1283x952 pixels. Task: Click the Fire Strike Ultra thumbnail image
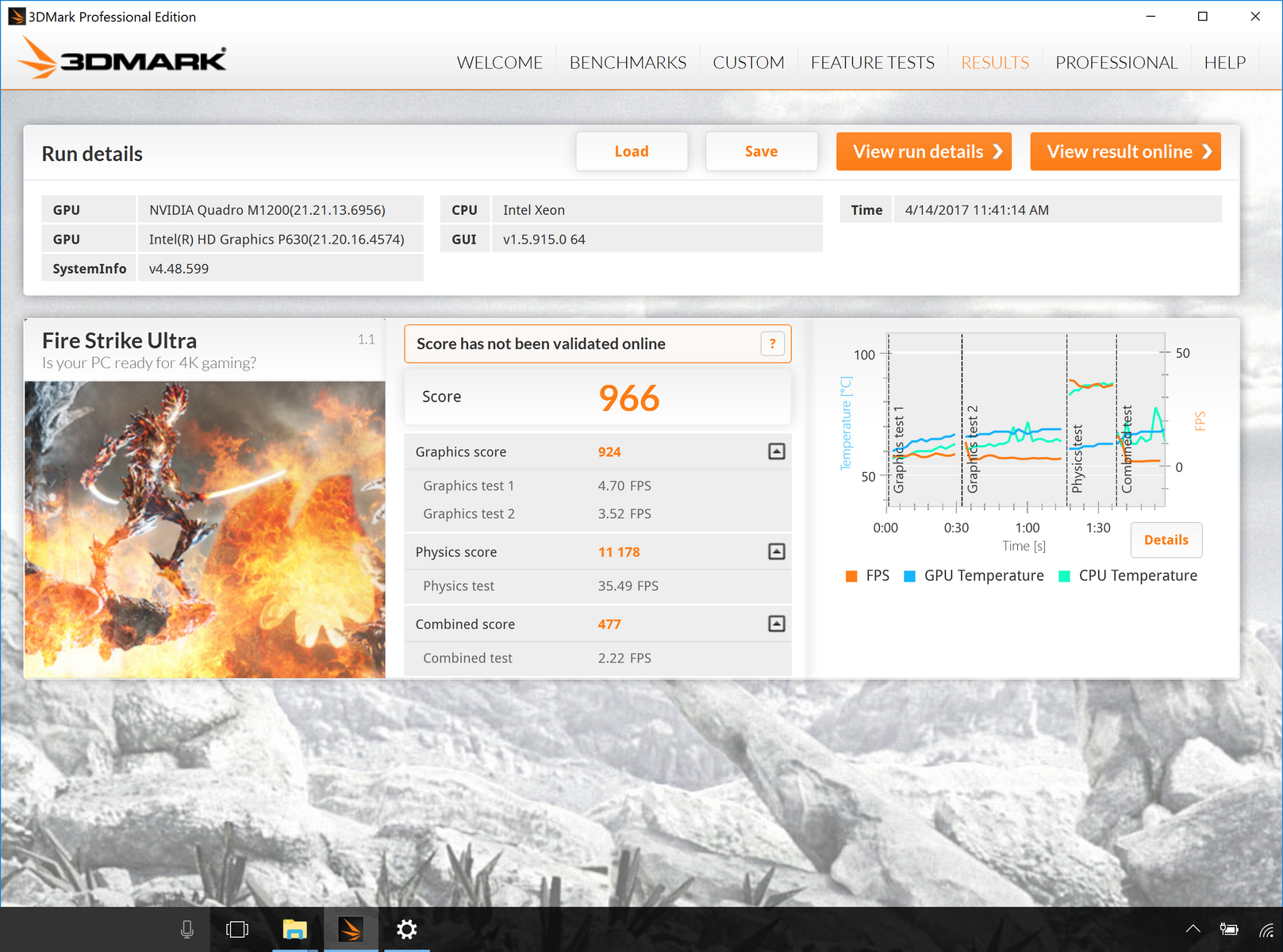[x=205, y=530]
